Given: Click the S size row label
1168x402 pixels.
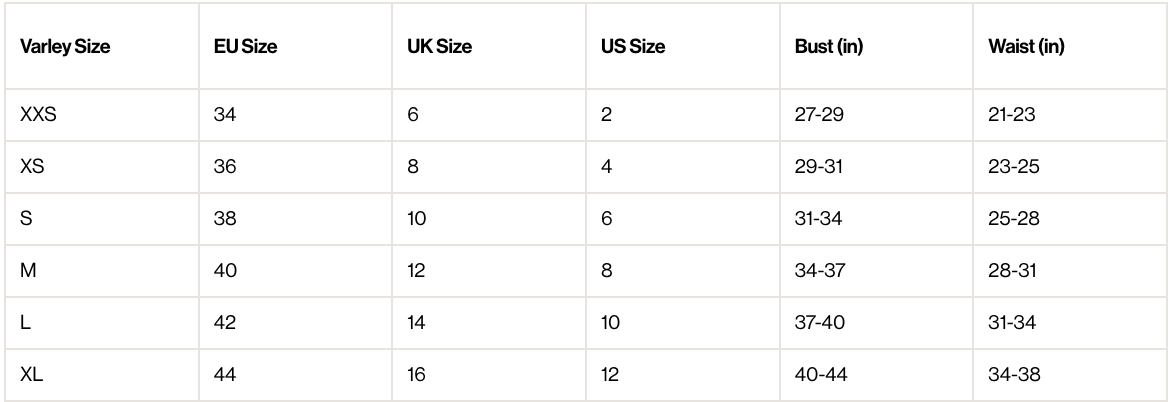Looking at the screenshot, I should pos(26,219).
